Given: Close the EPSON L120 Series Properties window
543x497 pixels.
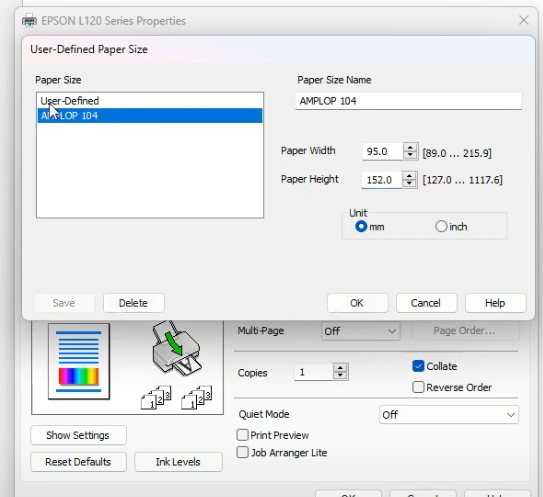Looking at the screenshot, I should click(524, 20).
